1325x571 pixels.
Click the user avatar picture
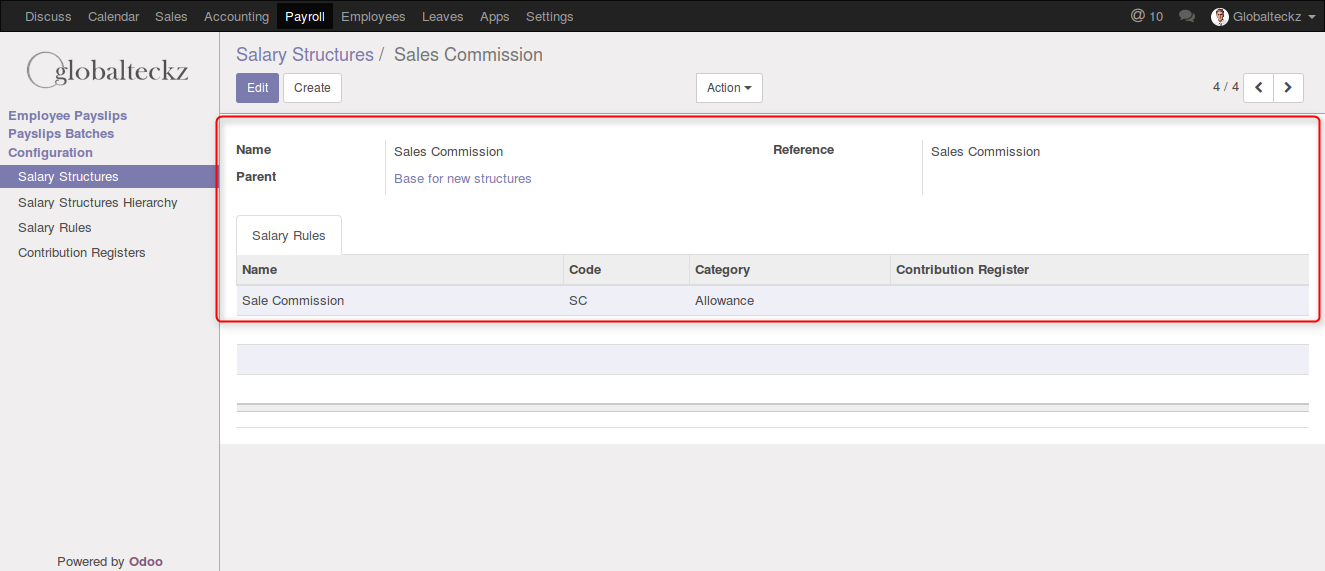(1219, 17)
